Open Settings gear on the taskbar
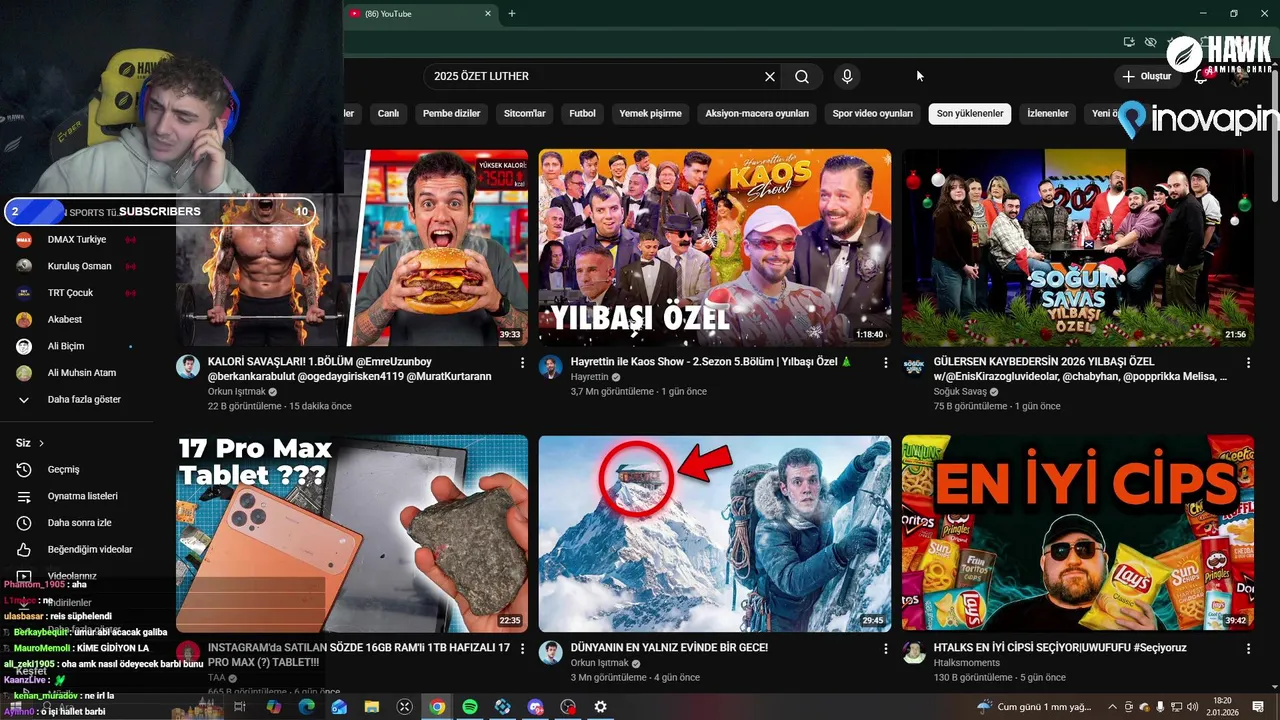Viewport: 1280px width, 720px height. [x=600, y=707]
